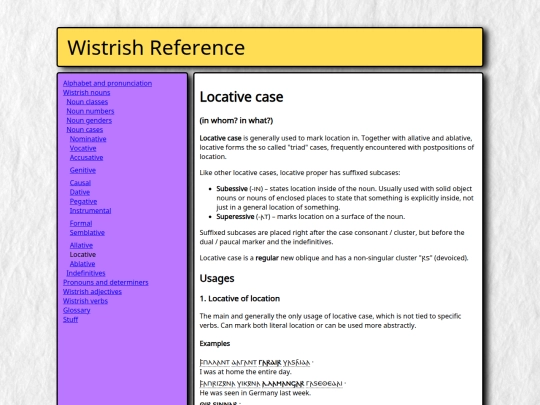Click the Wistrish Reference header title

(x=156, y=48)
